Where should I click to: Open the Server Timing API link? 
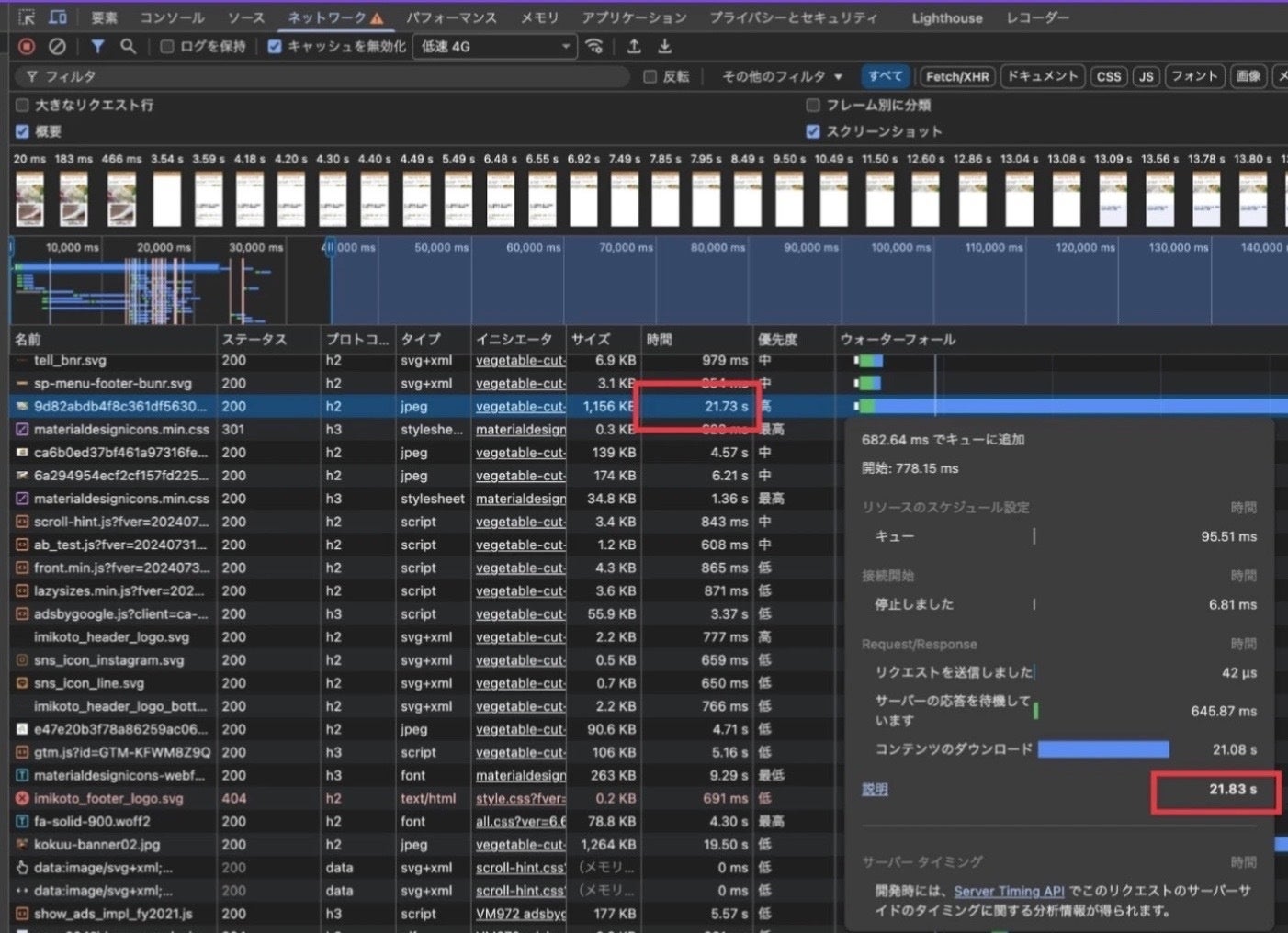(x=1009, y=891)
